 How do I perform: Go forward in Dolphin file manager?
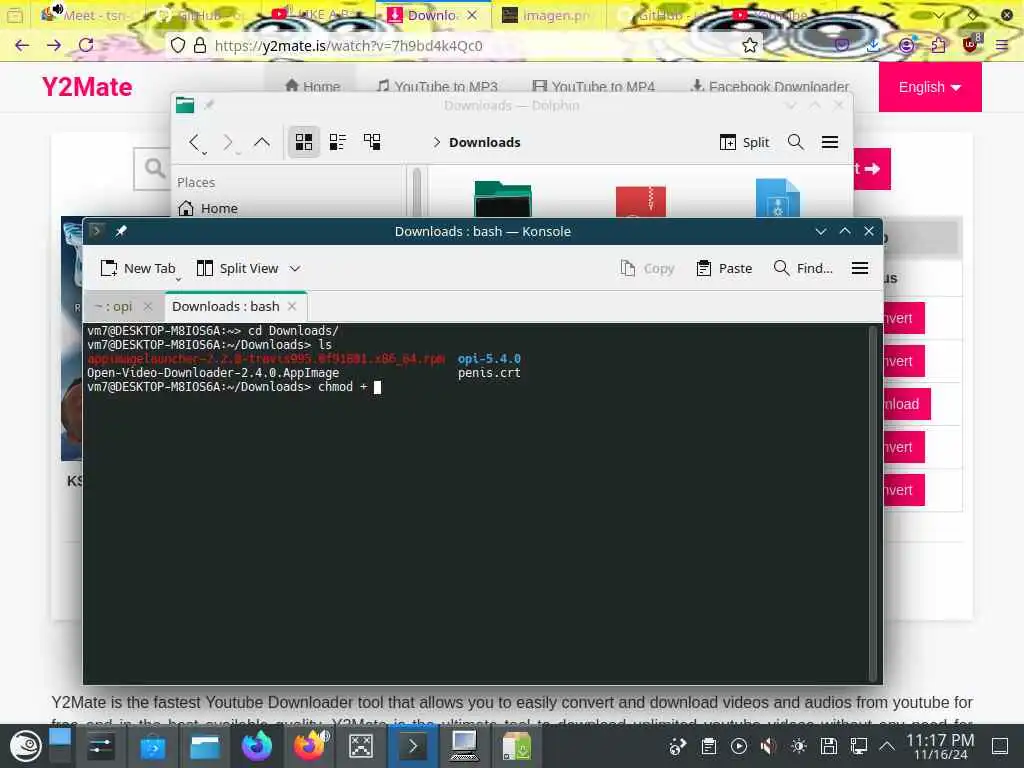pyautogui.click(x=228, y=142)
